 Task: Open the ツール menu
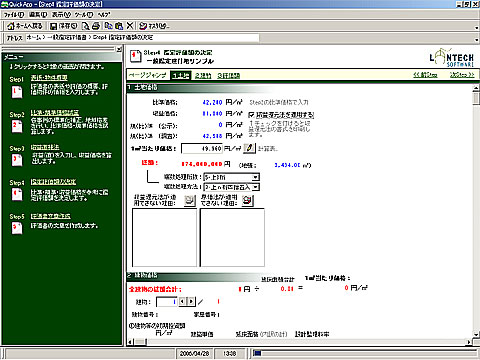point(84,15)
